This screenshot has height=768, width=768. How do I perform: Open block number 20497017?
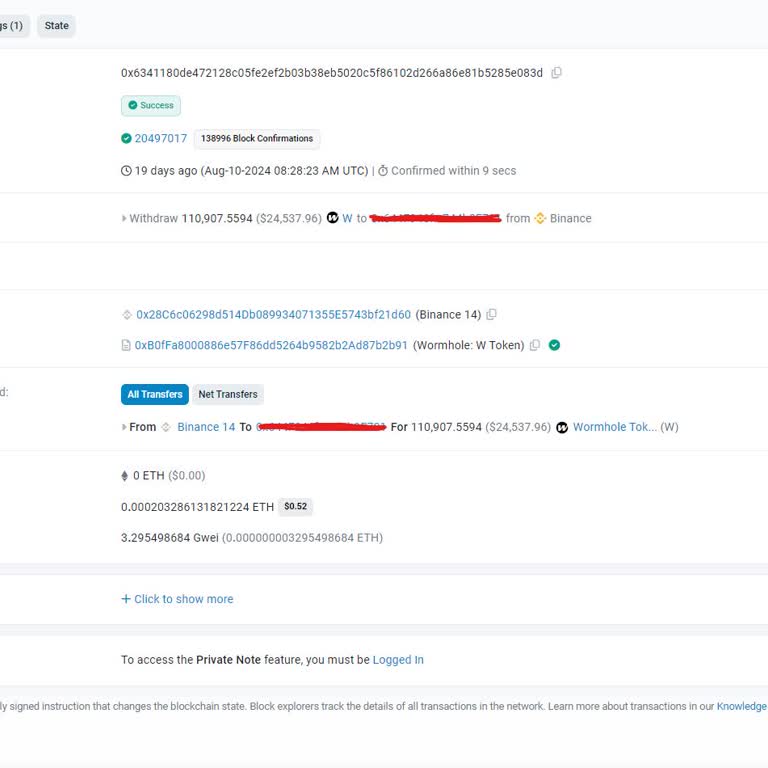(x=160, y=139)
